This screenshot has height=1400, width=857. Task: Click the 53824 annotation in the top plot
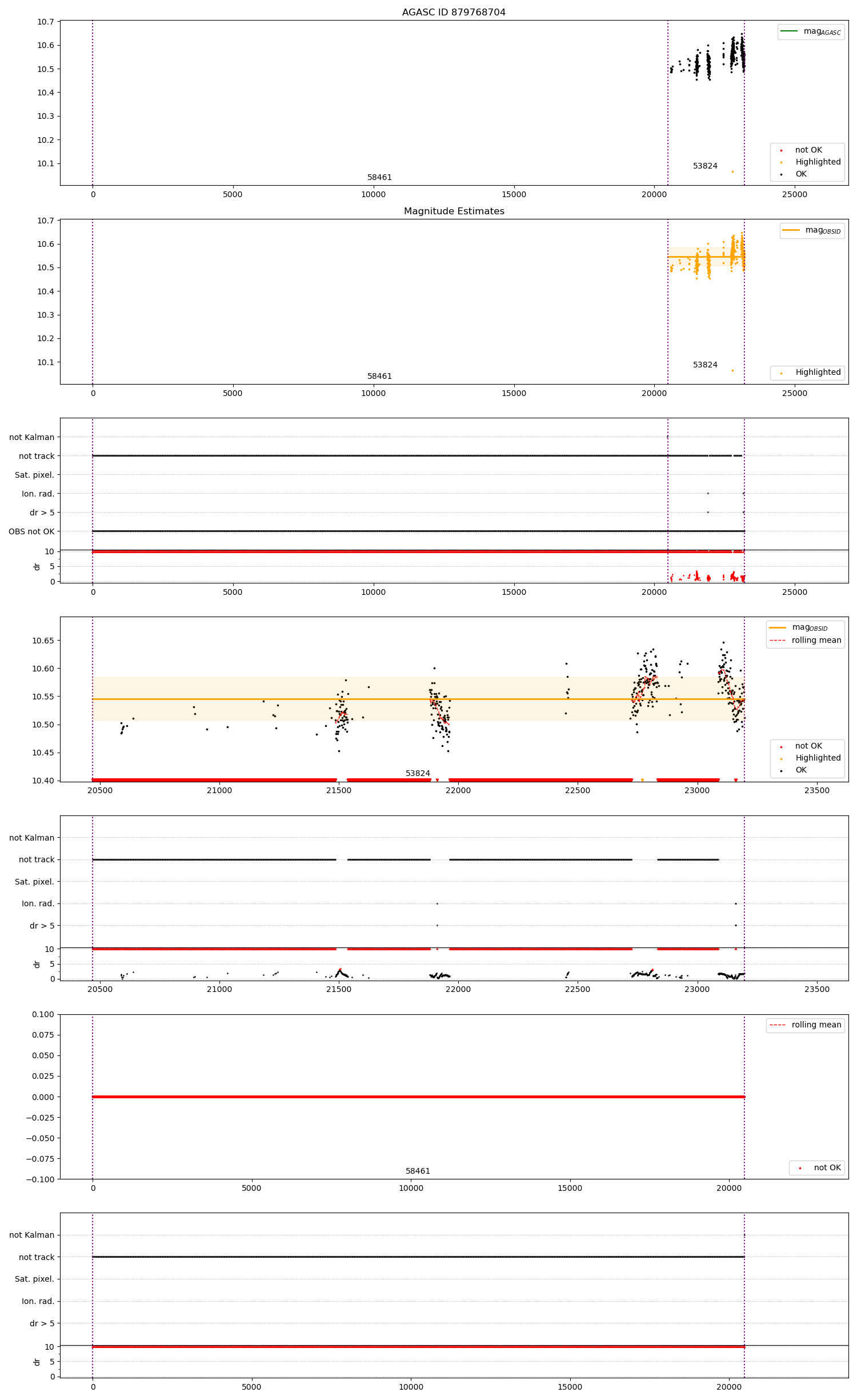(705, 166)
